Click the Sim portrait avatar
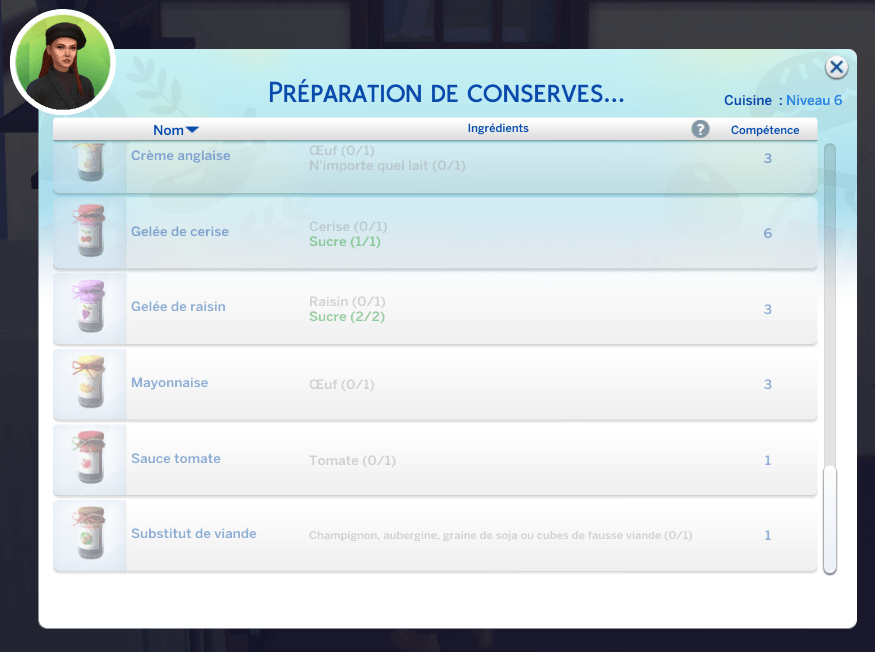The width and height of the screenshot is (875, 652). [62, 62]
